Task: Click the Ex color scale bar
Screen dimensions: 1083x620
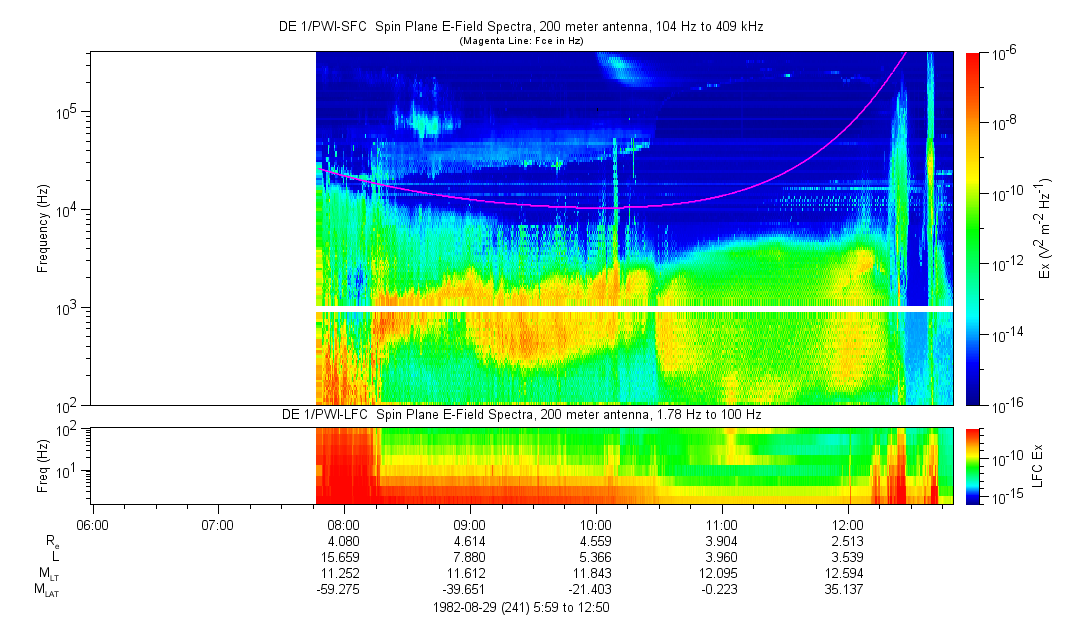Action: (x=973, y=228)
